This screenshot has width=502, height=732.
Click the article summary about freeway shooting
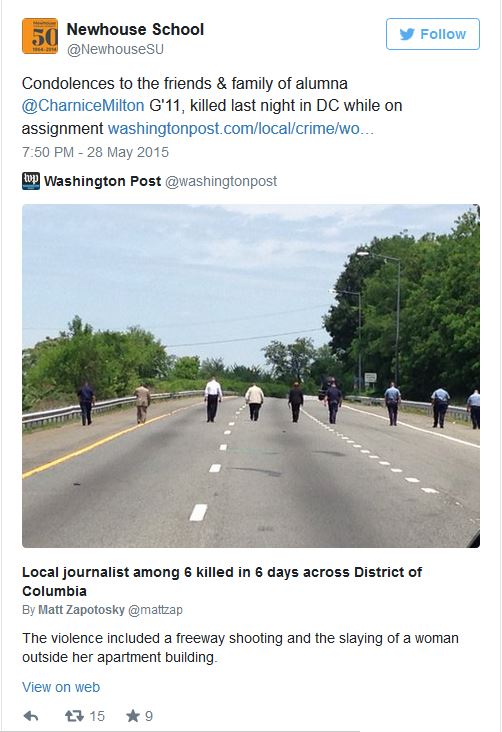tap(240, 648)
